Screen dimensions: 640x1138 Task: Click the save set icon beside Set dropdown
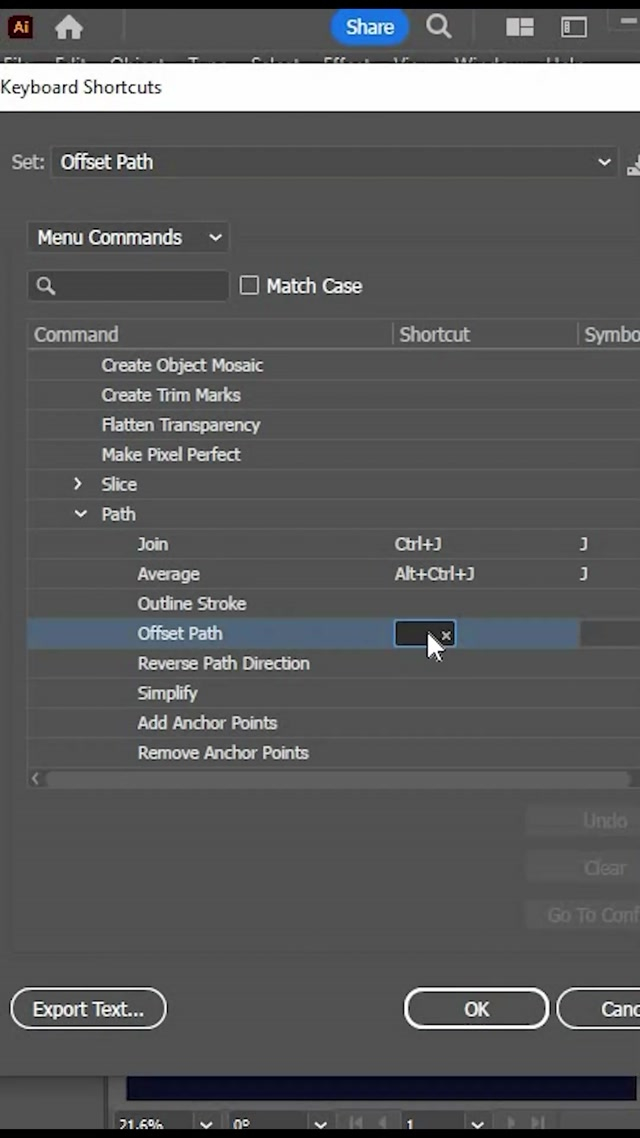(x=633, y=165)
